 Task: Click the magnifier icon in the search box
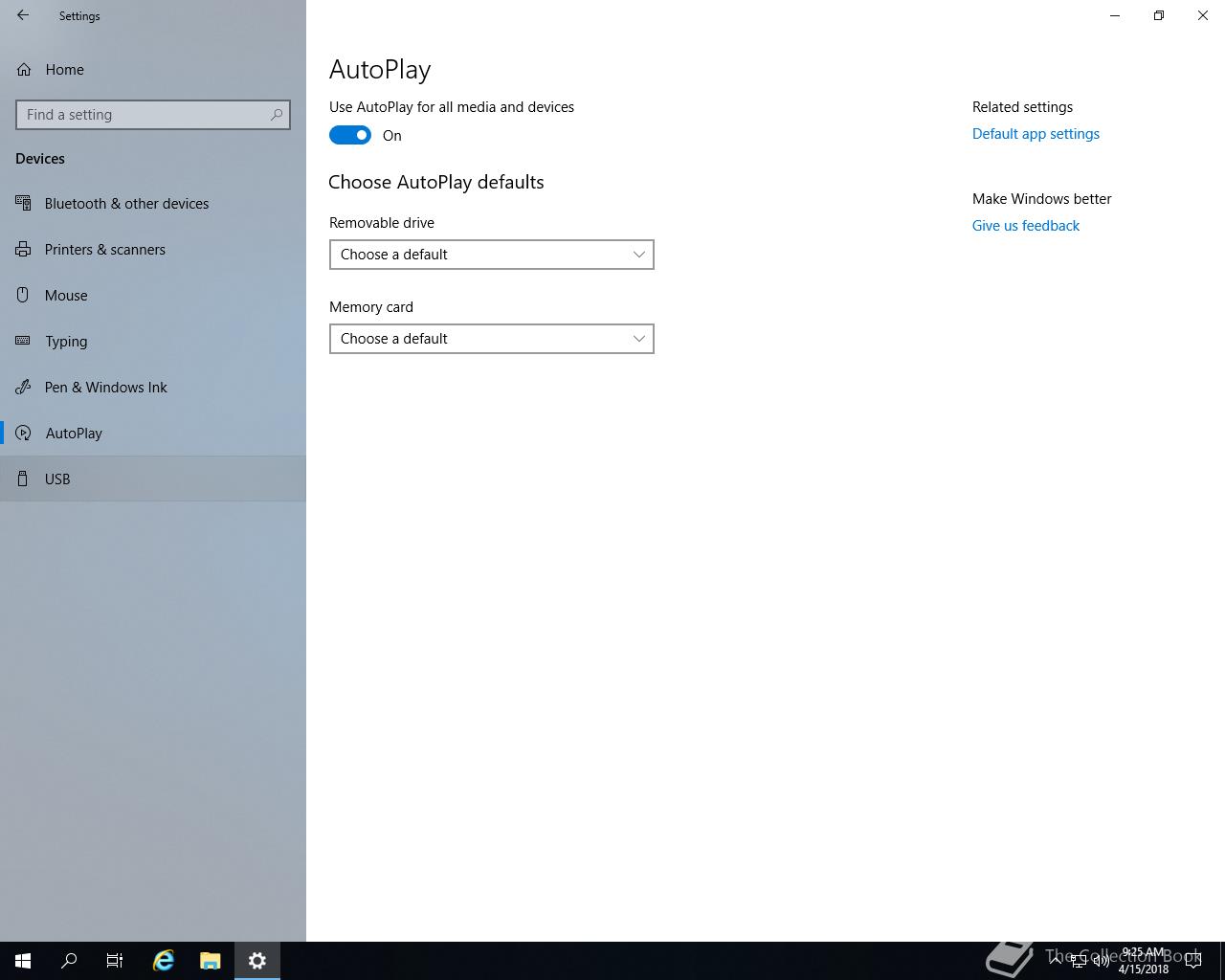click(277, 115)
